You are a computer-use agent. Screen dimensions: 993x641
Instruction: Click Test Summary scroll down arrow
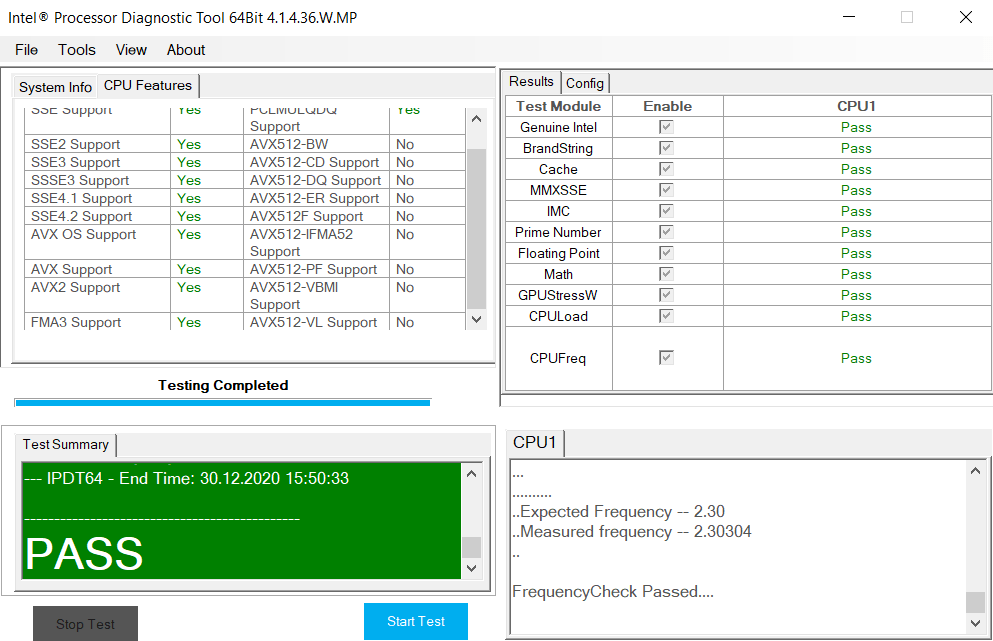471,568
